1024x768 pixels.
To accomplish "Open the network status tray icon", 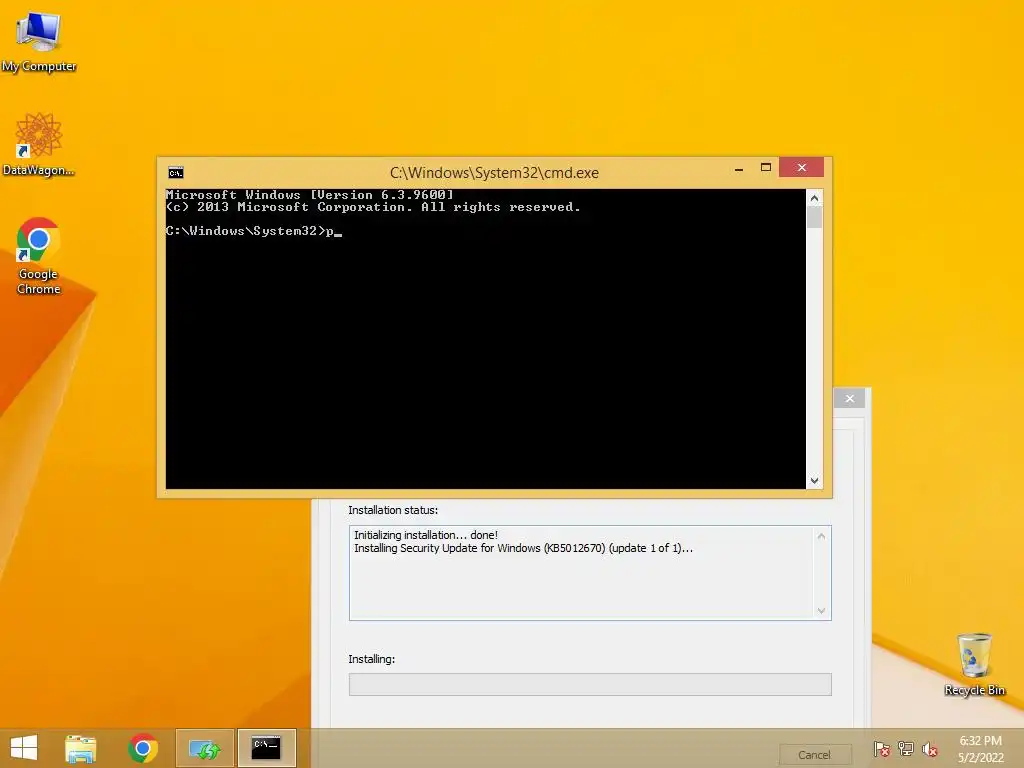I will (x=906, y=749).
